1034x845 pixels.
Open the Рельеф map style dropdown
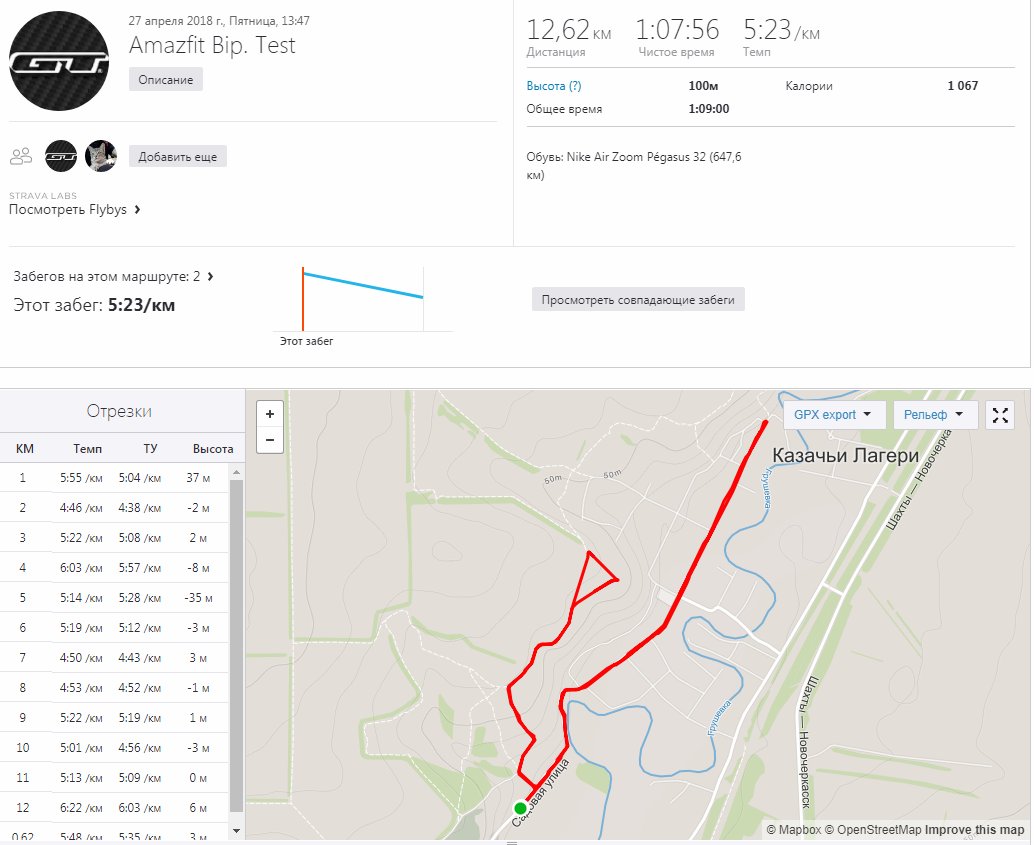pyautogui.click(x=933, y=415)
